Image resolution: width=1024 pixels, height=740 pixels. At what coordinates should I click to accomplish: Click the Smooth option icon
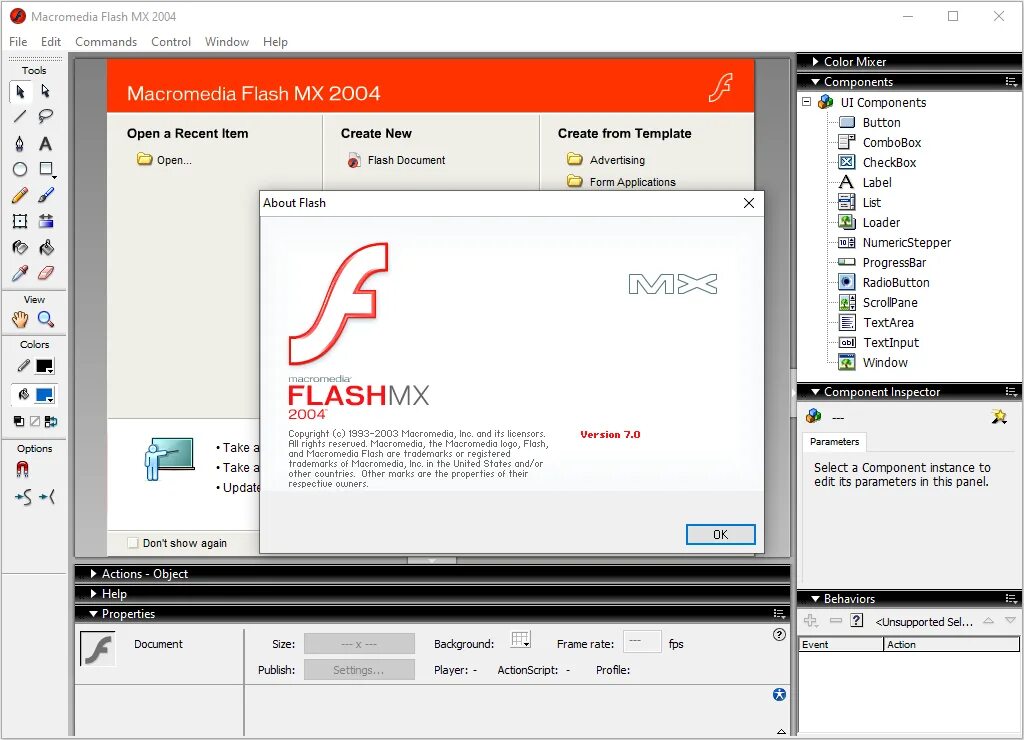tap(24, 498)
